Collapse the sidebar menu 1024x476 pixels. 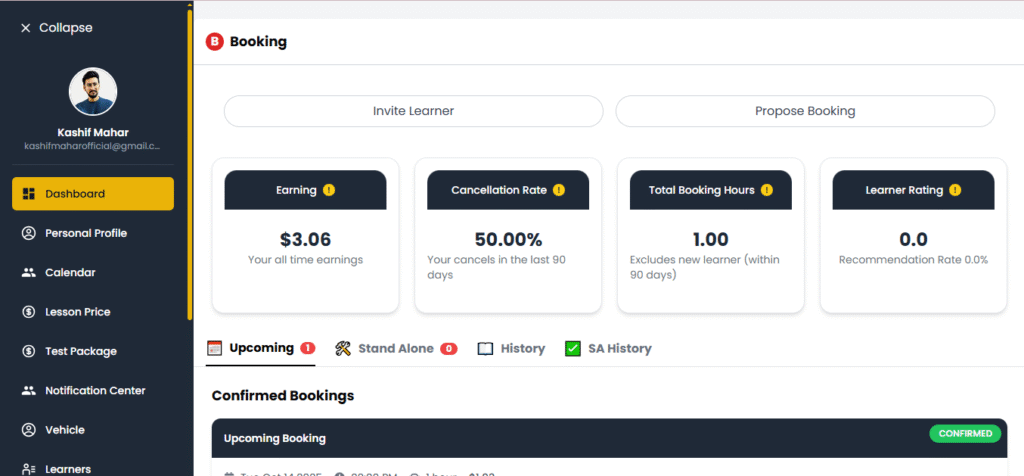coord(56,28)
